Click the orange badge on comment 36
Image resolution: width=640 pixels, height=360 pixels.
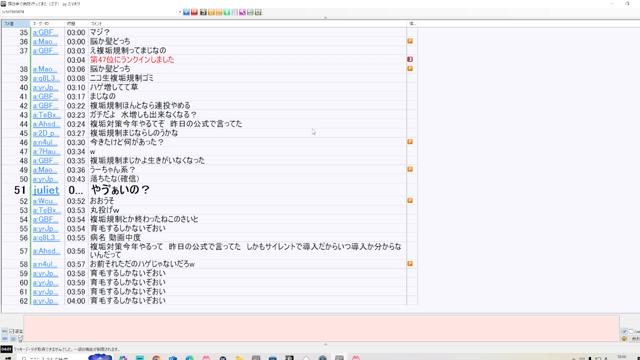tap(410, 41)
